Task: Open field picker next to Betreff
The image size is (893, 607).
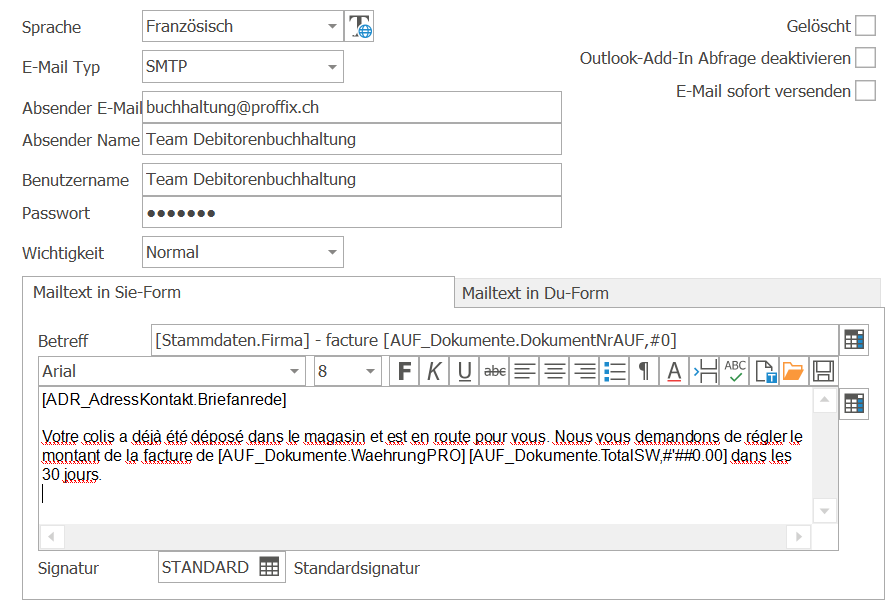Action: click(x=854, y=340)
